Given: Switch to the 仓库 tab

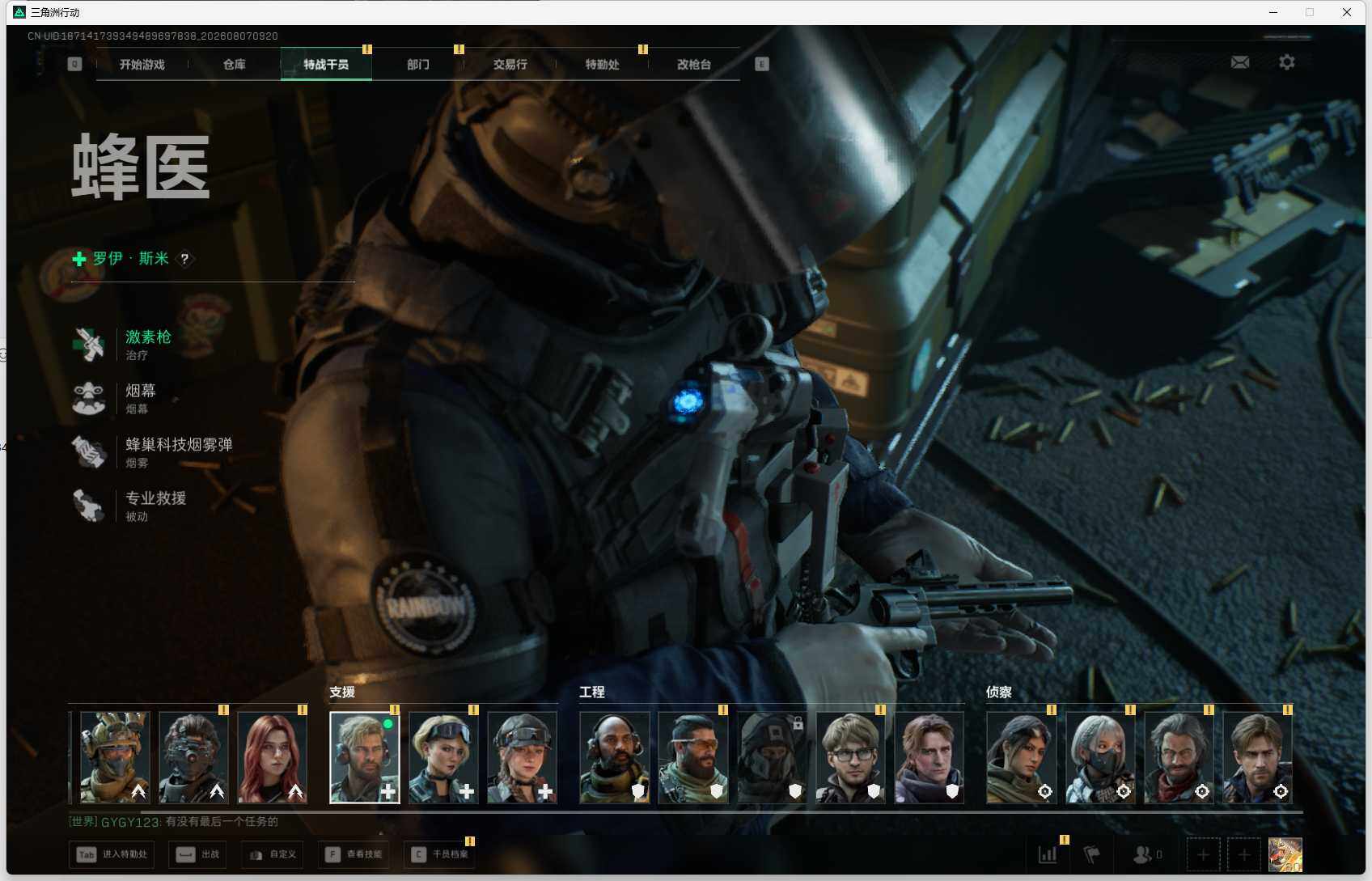Looking at the screenshot, I should (x=235, y=65).
